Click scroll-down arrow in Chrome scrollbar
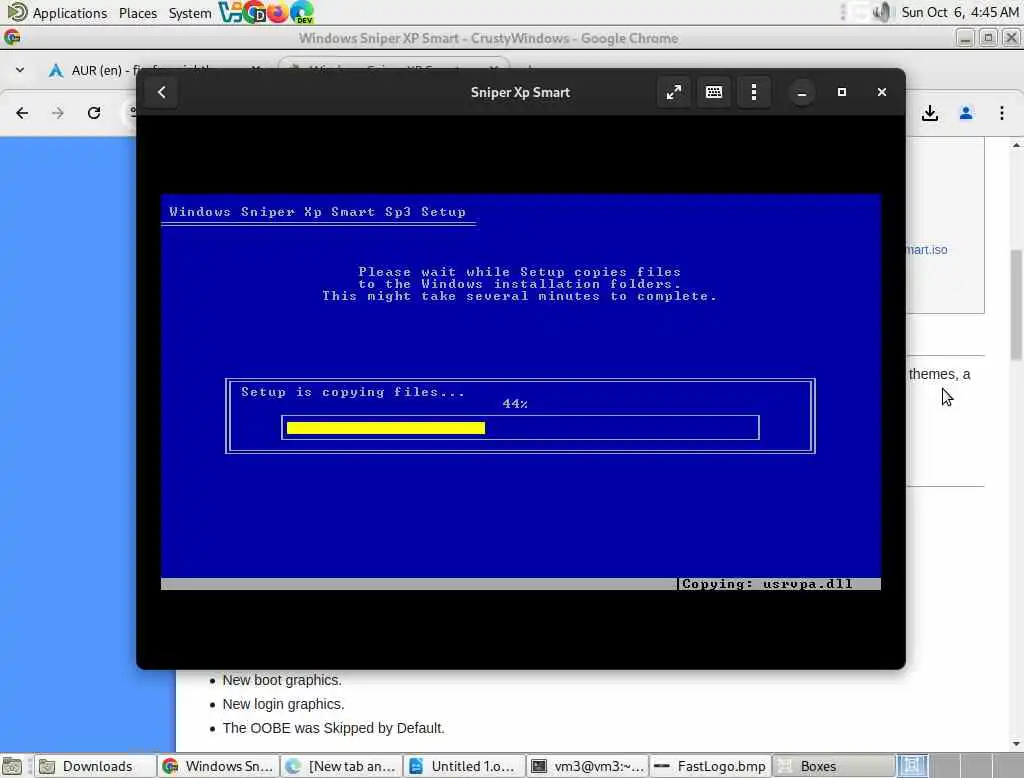 (x=1016, y=743)
